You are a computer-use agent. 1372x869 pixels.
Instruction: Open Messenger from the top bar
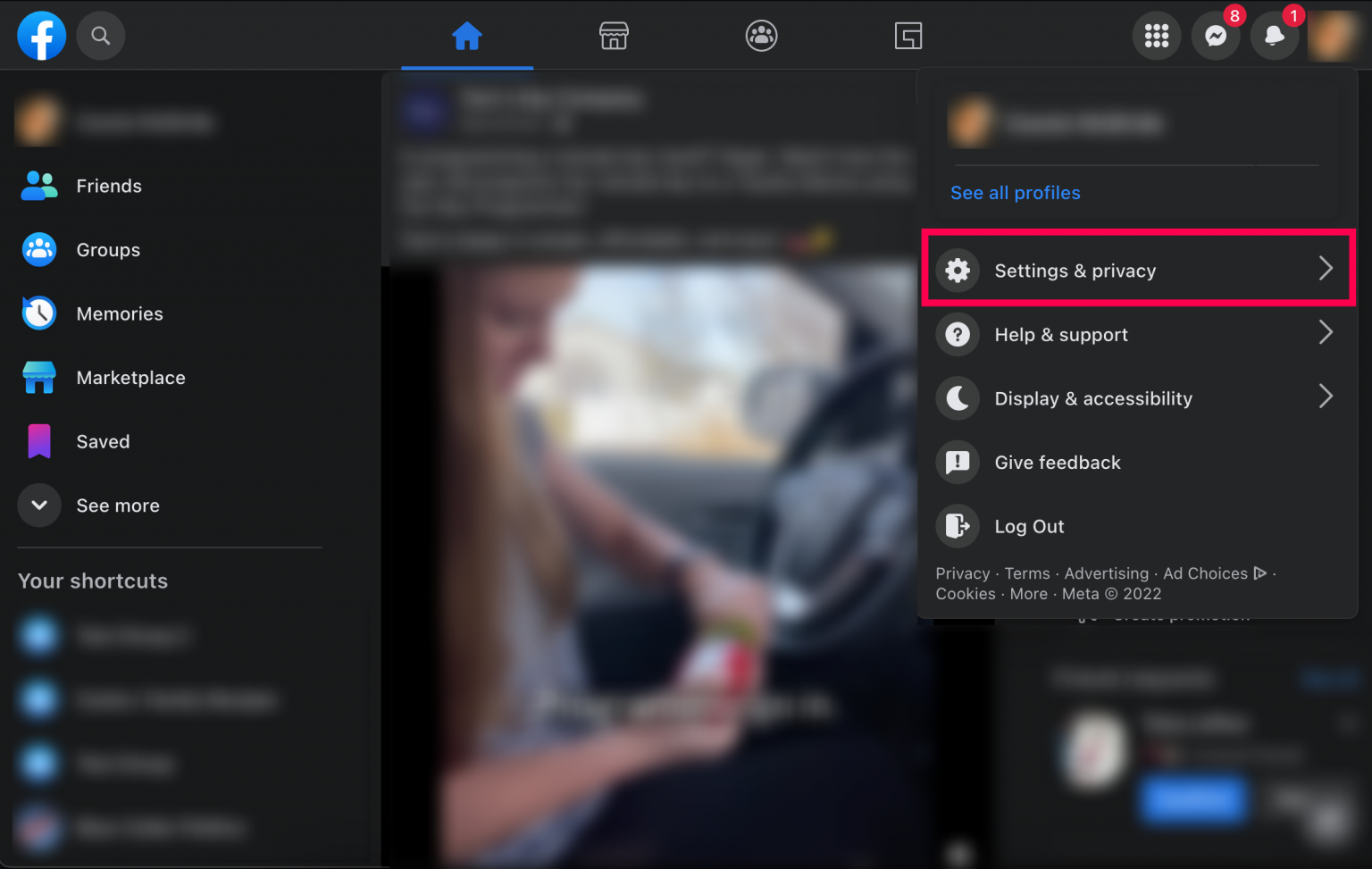(x=1216, y=36)
